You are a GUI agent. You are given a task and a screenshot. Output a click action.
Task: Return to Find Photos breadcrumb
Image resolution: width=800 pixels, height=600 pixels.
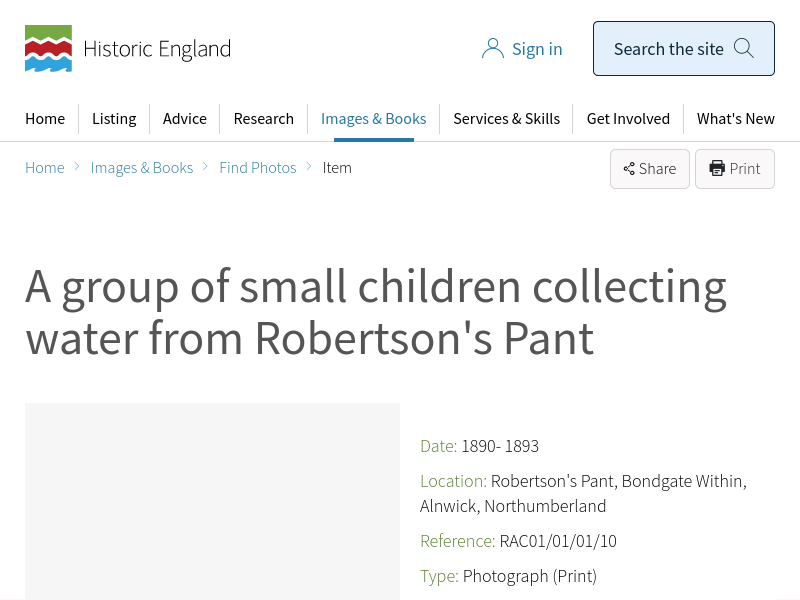(258, 168)
